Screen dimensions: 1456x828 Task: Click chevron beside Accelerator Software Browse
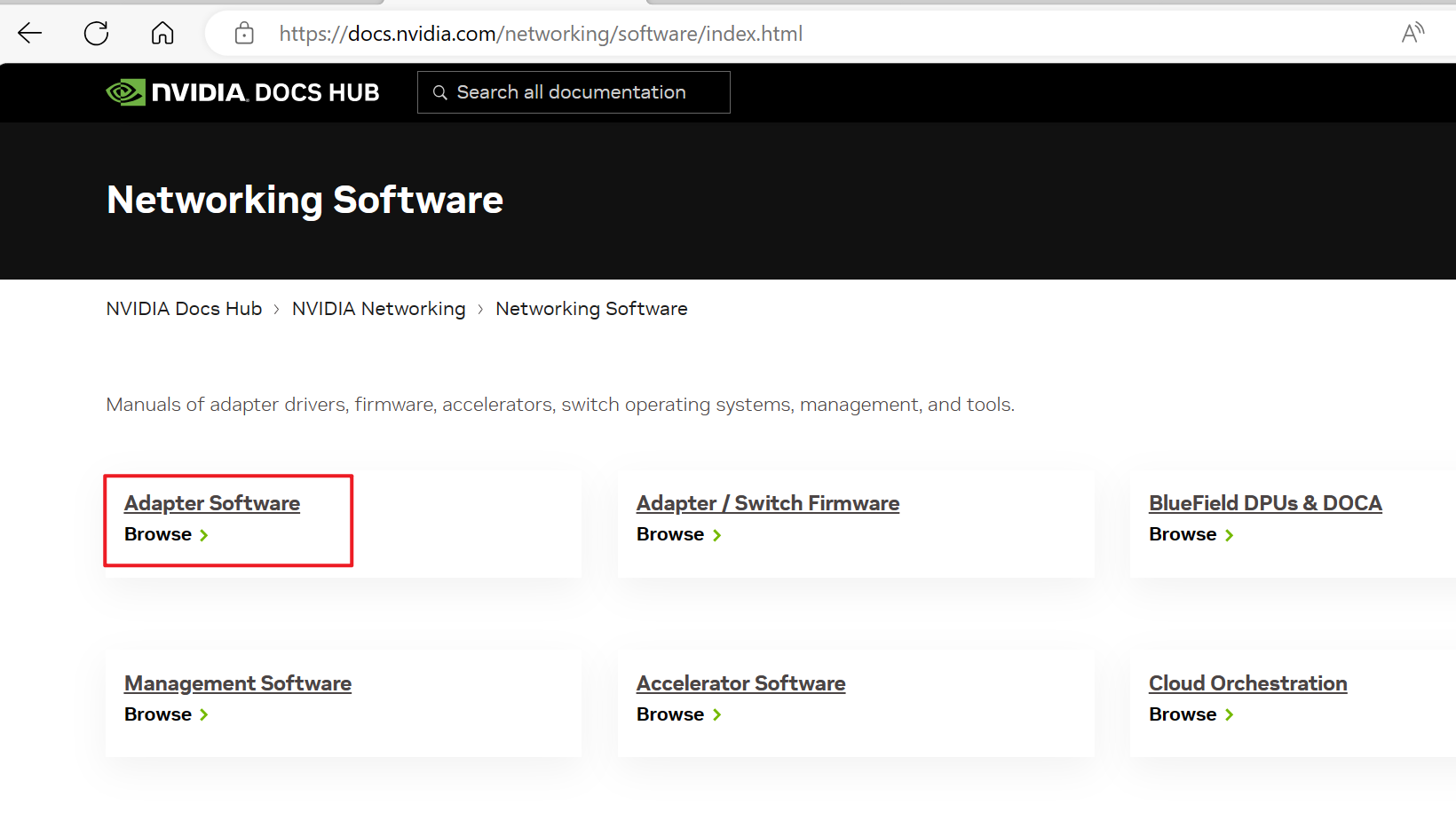coord(716,714)
